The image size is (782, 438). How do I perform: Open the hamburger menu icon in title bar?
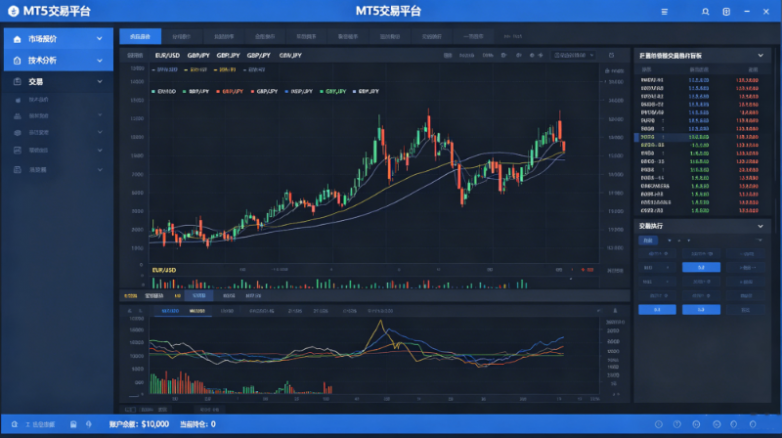point(664,11)
